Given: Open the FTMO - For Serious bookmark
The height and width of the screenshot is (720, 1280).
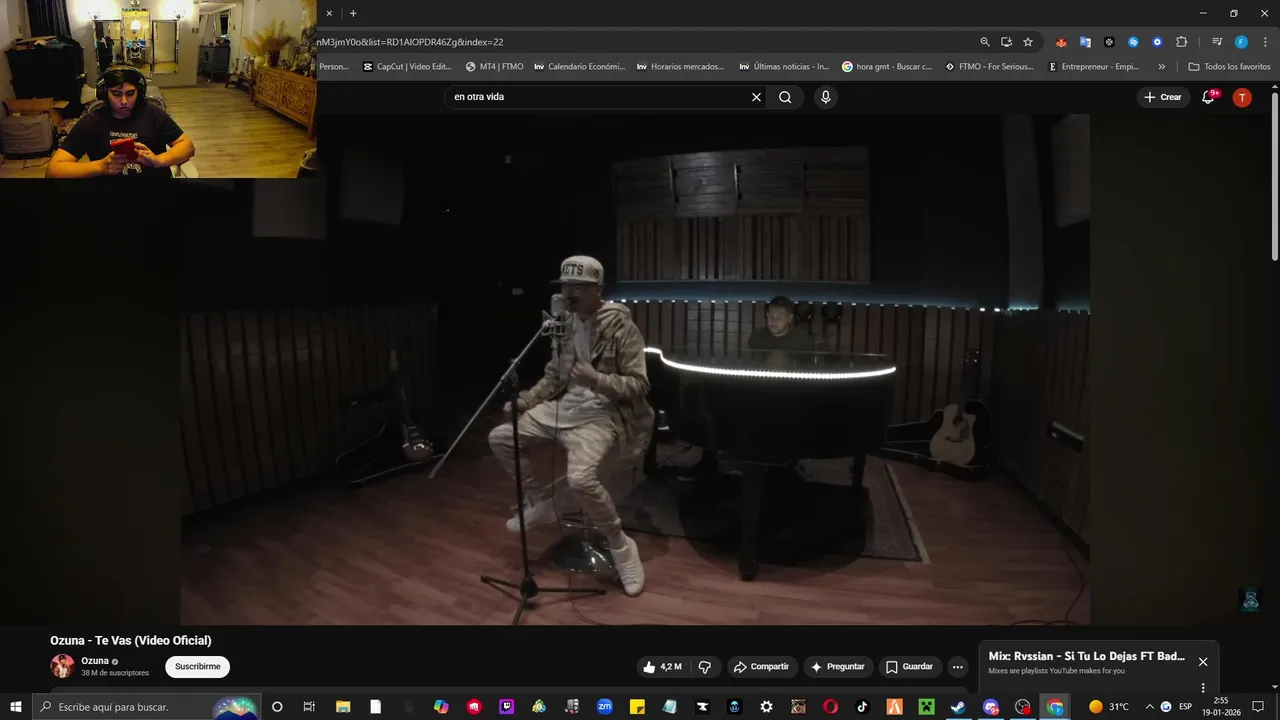Looking at the screenshot, I should pyautogui.click(x=989, y=67).
